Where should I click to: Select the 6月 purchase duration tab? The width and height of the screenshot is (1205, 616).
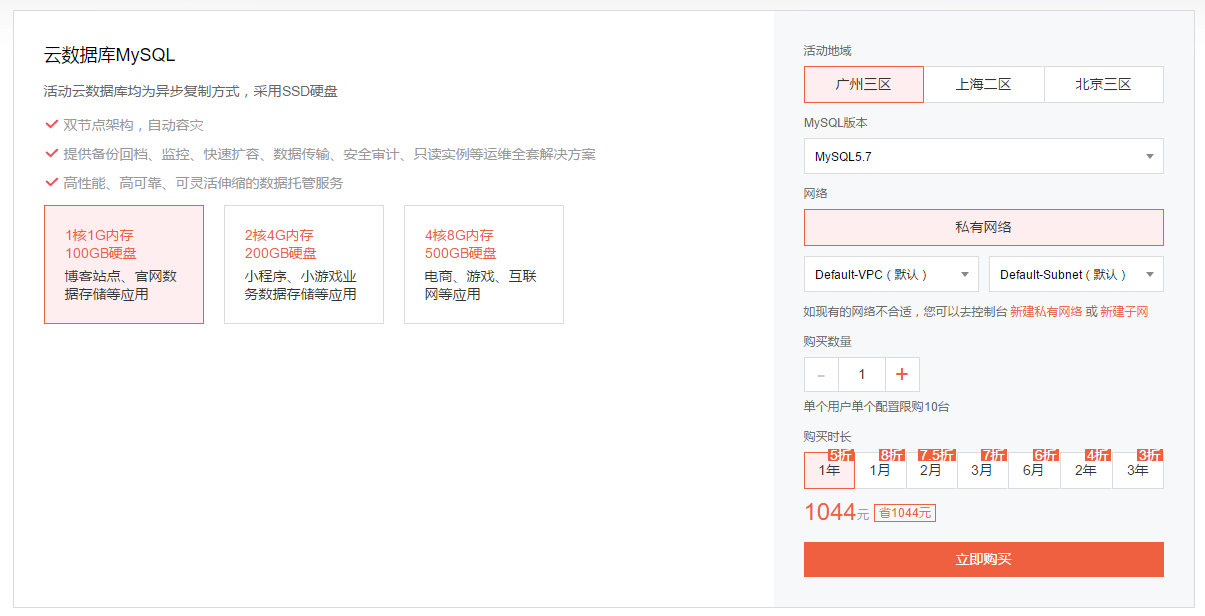point(1033,471)
